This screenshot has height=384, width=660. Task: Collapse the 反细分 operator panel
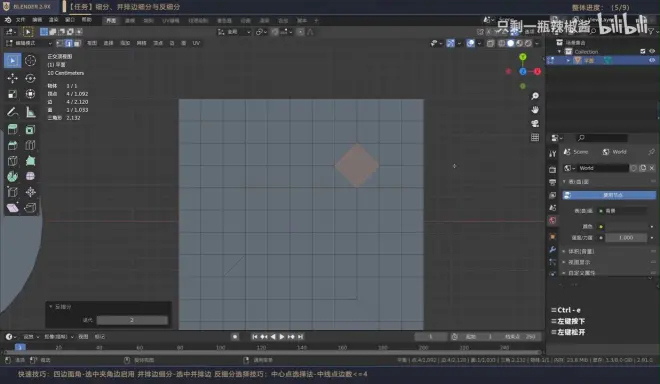[51, 307]
